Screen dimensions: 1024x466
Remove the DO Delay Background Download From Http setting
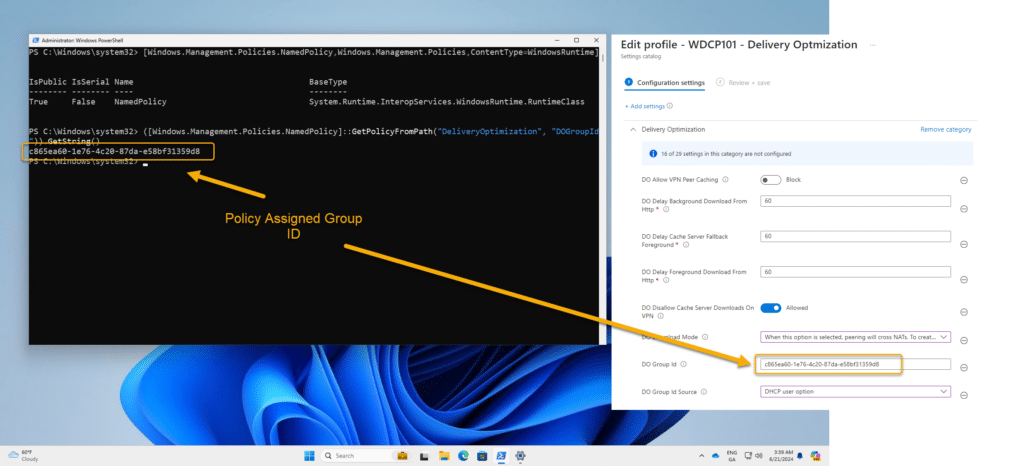(x=963, y=209)
